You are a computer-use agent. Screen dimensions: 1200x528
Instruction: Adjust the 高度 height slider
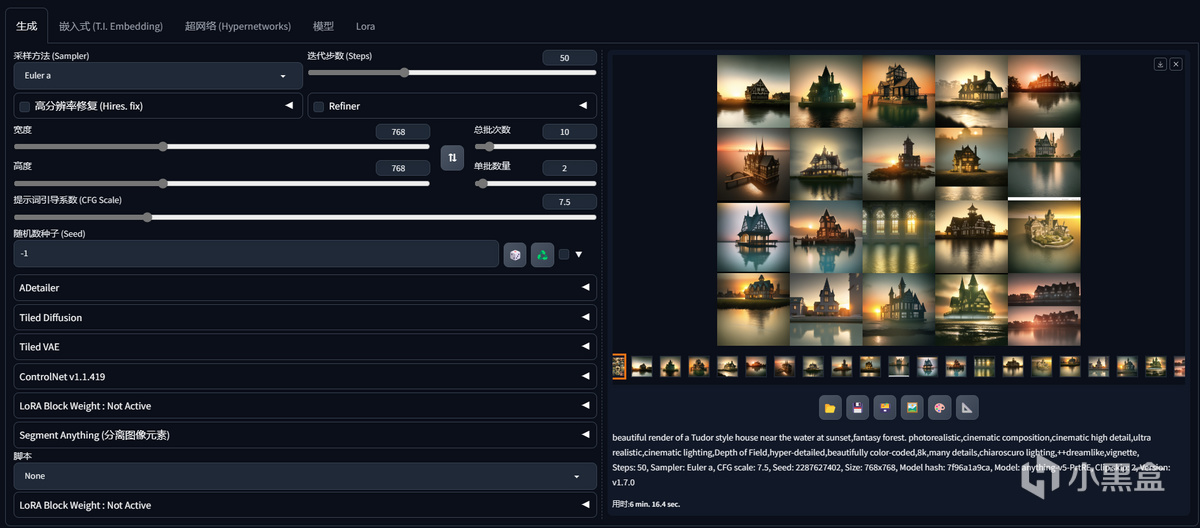pyautogui.click(x=222, y=183)
